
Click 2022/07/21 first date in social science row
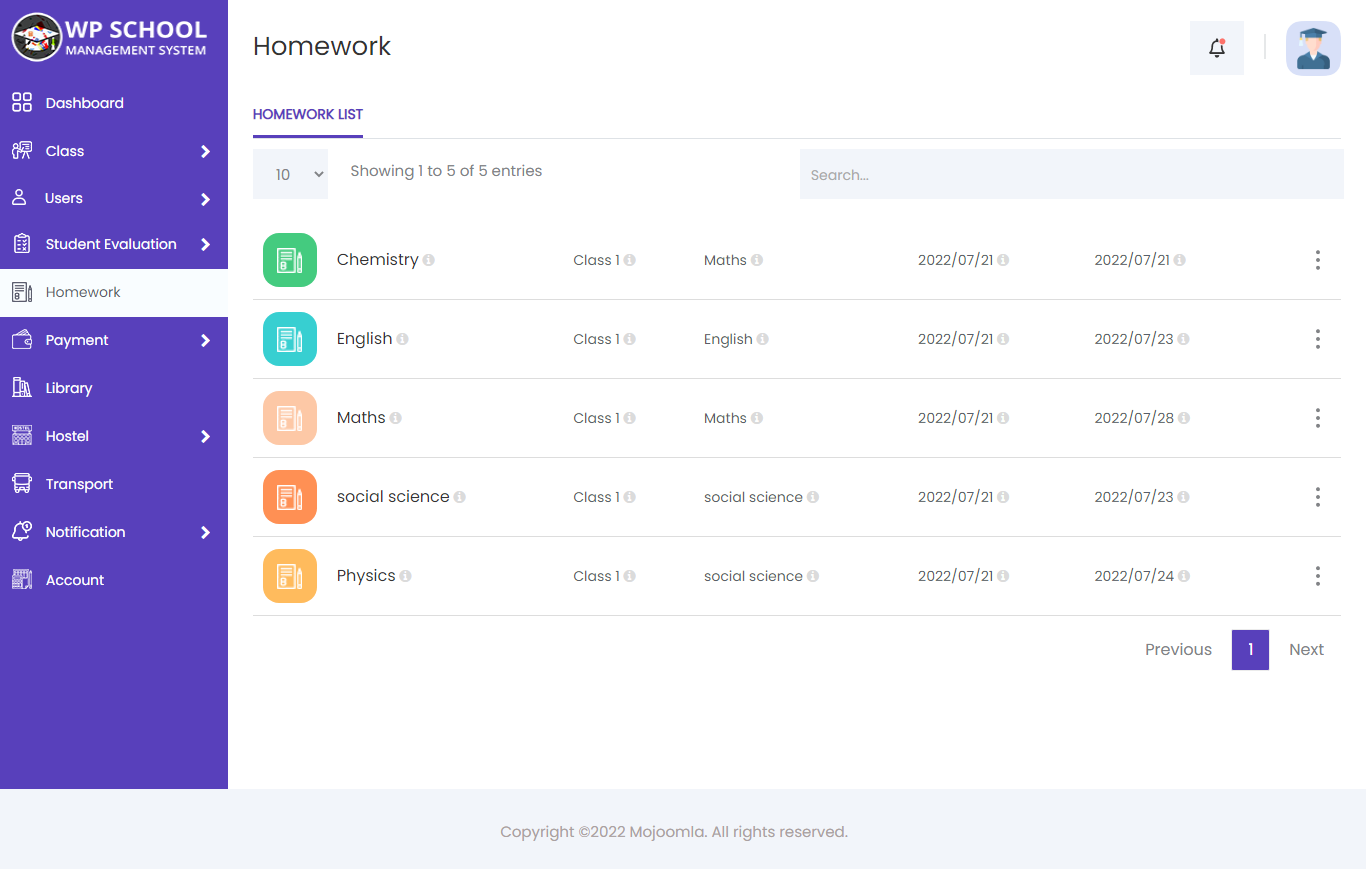[955, 497]
